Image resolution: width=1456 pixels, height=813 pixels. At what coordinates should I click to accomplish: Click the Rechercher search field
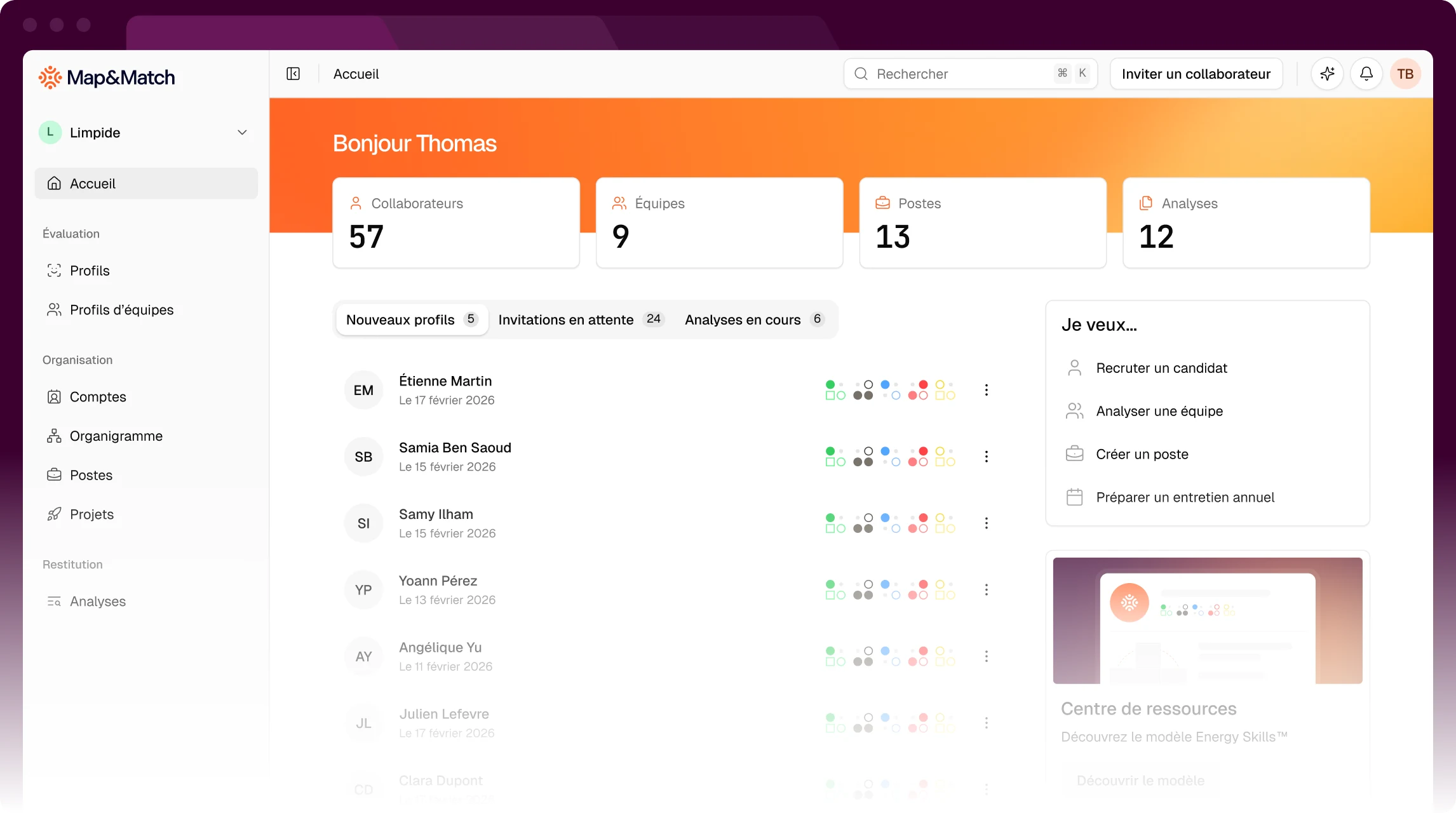click(970, 74)
